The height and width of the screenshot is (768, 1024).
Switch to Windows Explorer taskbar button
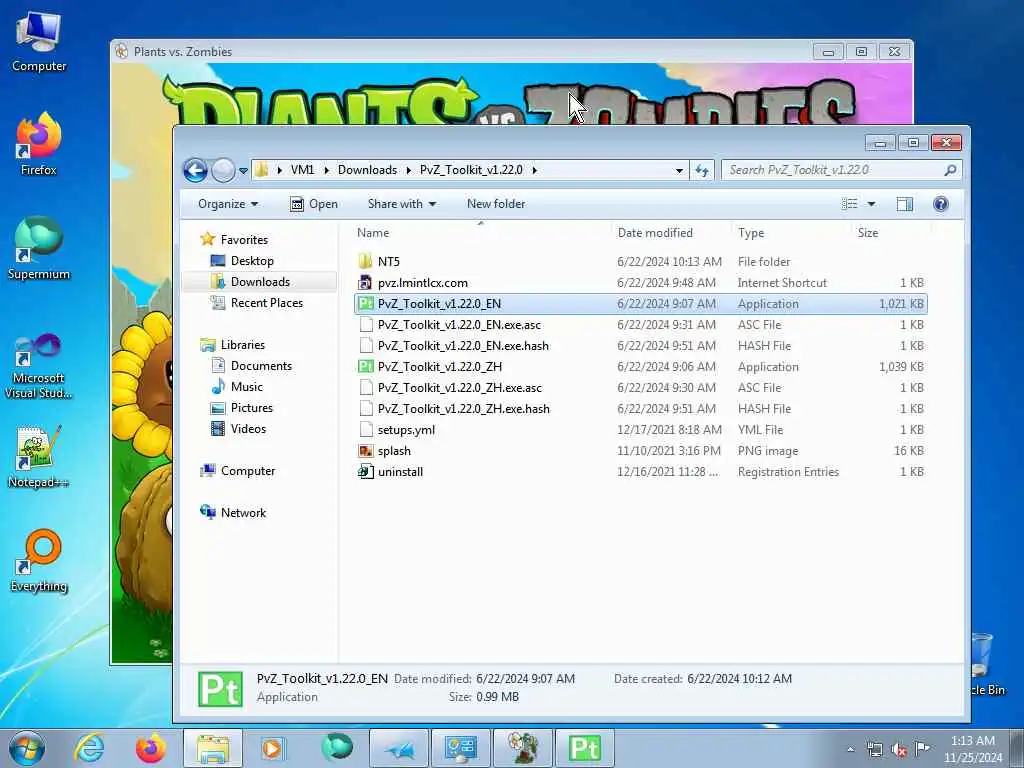click(x=213, y=748)
